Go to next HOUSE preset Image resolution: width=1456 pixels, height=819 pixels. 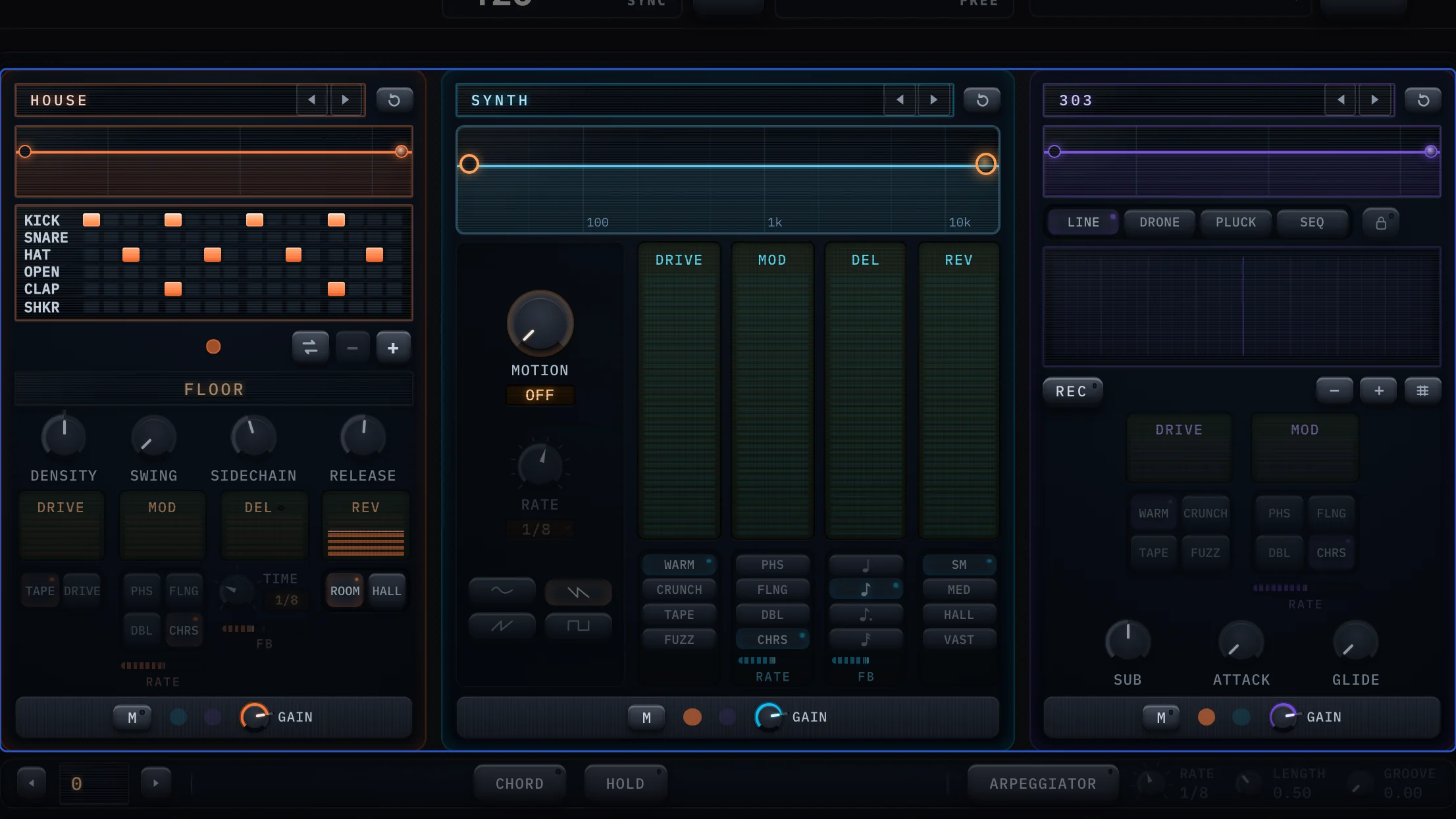coord(345,100)
